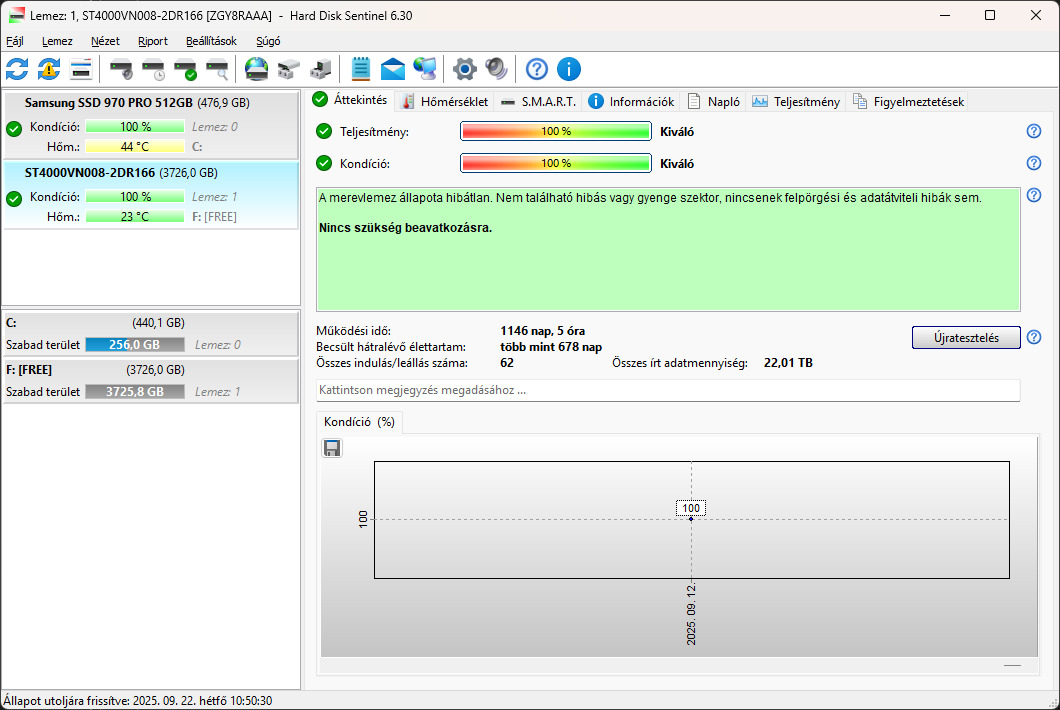Click the monitor with globe toolbar icon
The image size is (1060, 710).
click(425, 69)
